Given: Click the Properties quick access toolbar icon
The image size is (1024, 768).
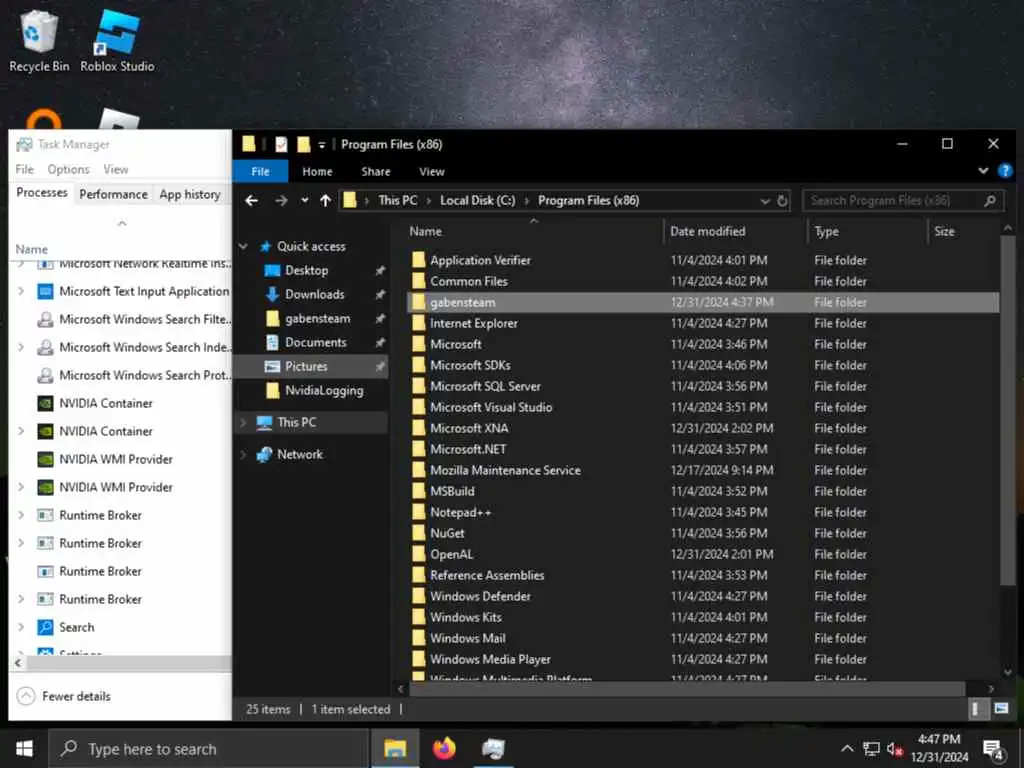Looking at the screenshot, I should click(281, 144).
